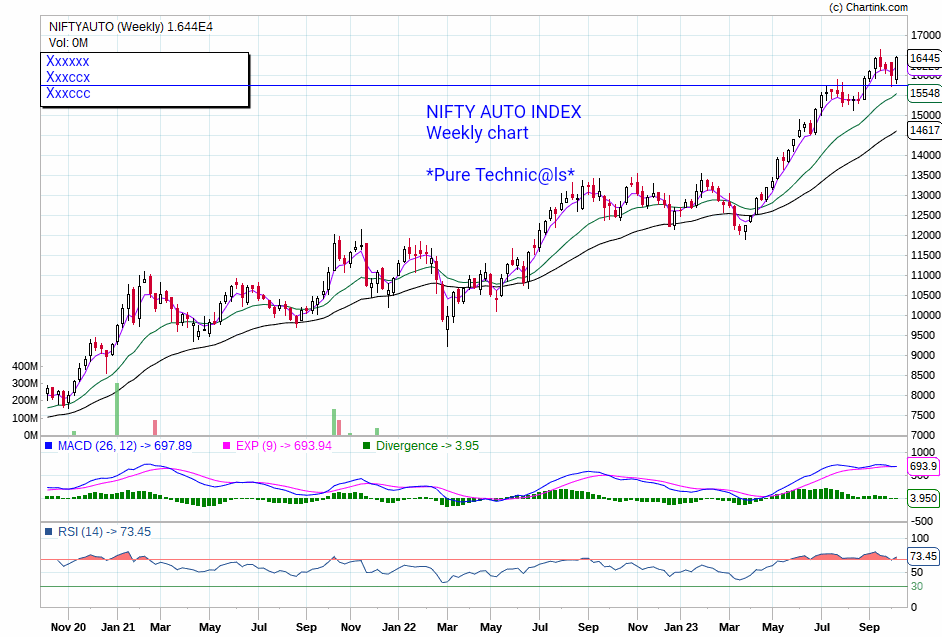Click the RSI (14) legend square
Viewport: 942px width, 637px height.
(x=49, y=532)
